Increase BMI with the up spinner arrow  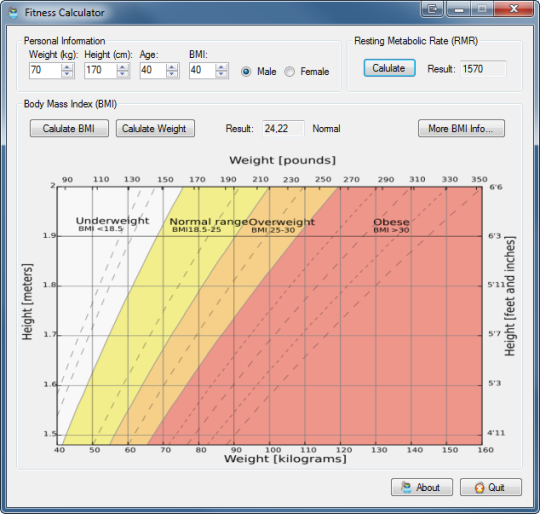(x=221, y=67)
